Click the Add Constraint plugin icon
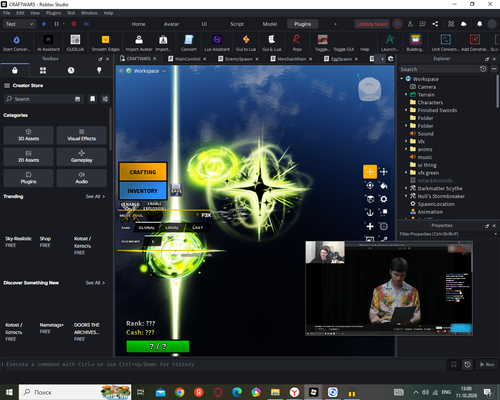 (475, 40)
